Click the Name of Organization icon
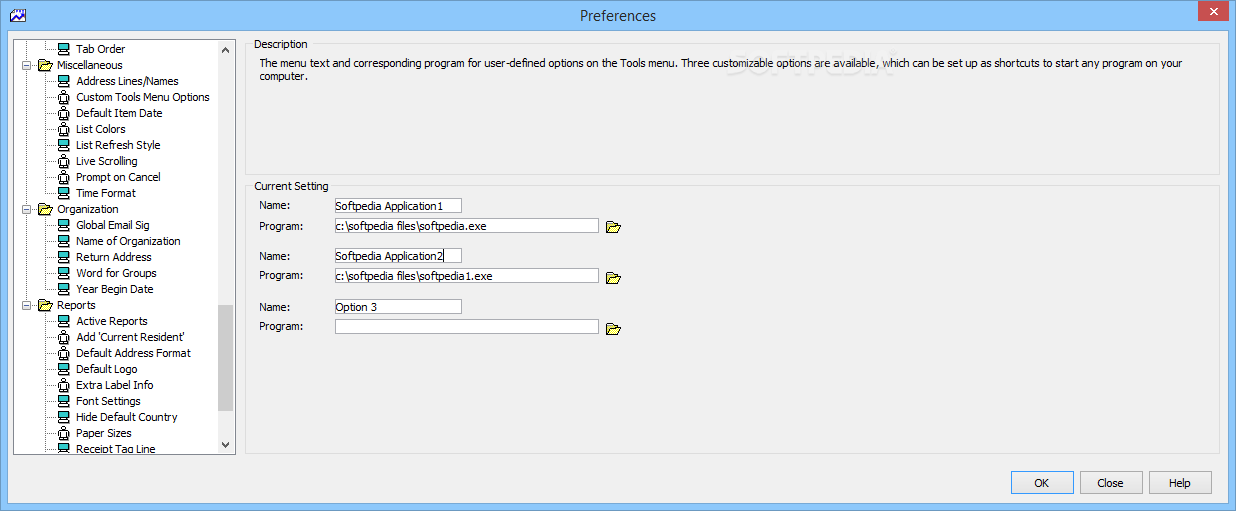Viewport: 1236px width, 511px height. (64, 241)
